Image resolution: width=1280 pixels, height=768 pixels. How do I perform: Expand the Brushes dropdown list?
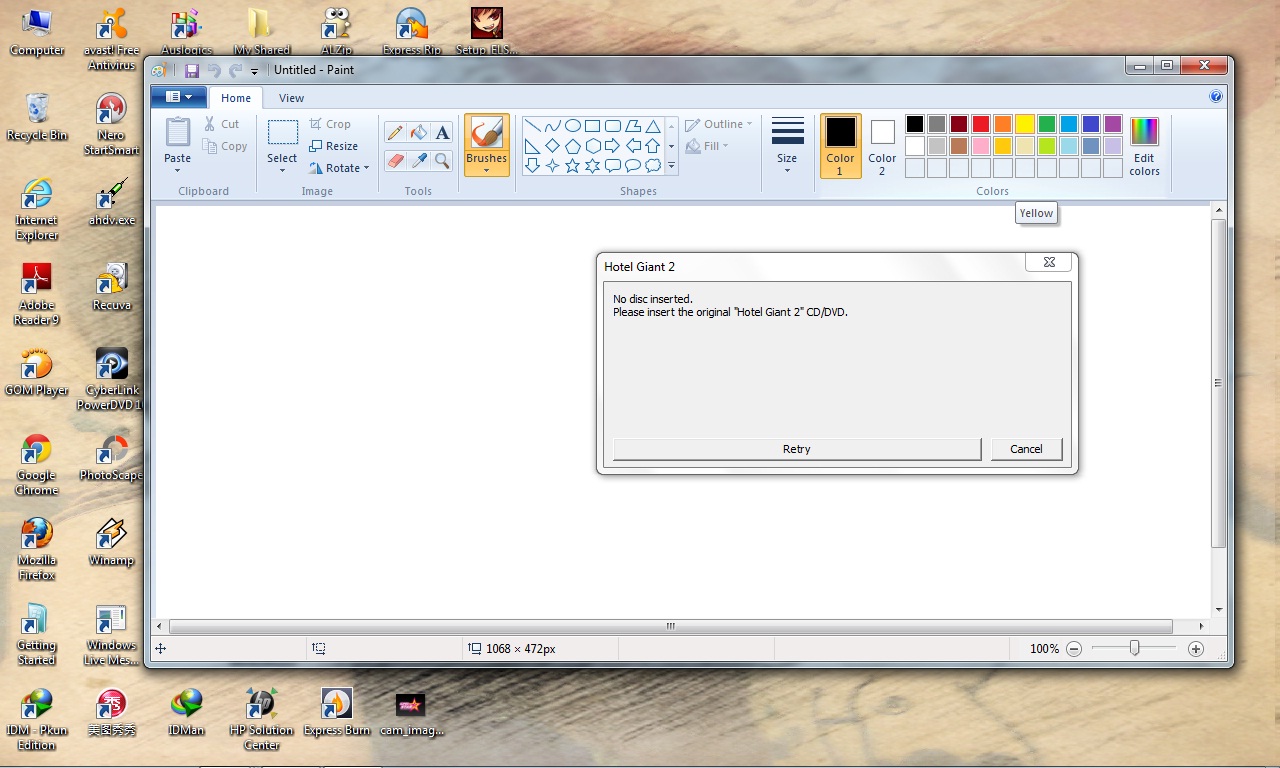(x=486, y=170)
